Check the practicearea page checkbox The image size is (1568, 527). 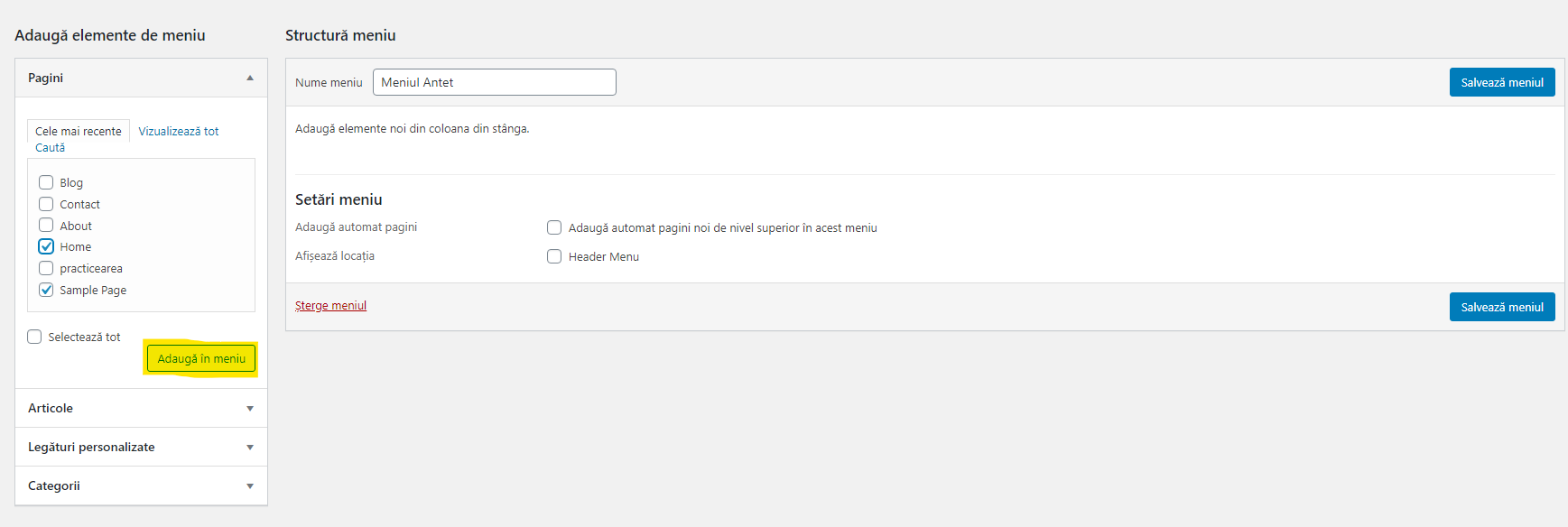click(x=46, y=268)
